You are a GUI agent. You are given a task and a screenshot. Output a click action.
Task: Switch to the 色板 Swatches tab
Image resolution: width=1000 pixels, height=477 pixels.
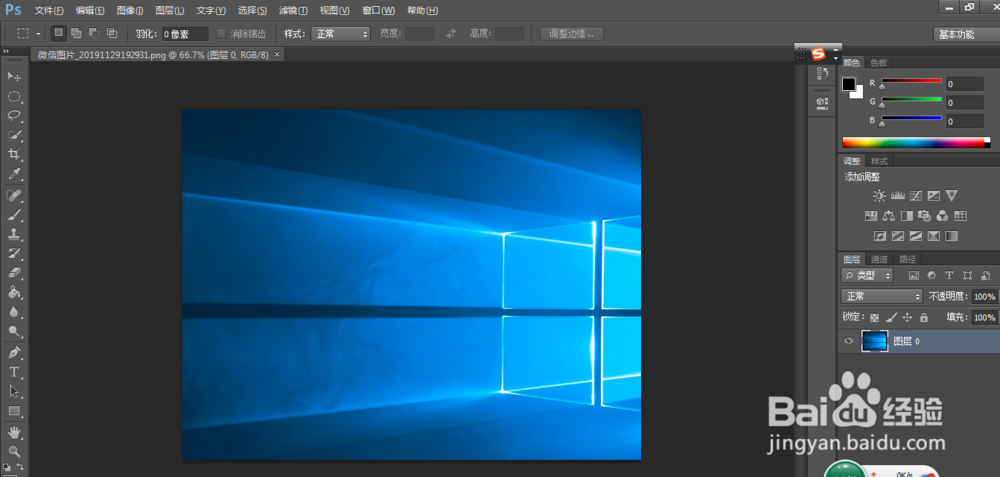click(878, 62)
